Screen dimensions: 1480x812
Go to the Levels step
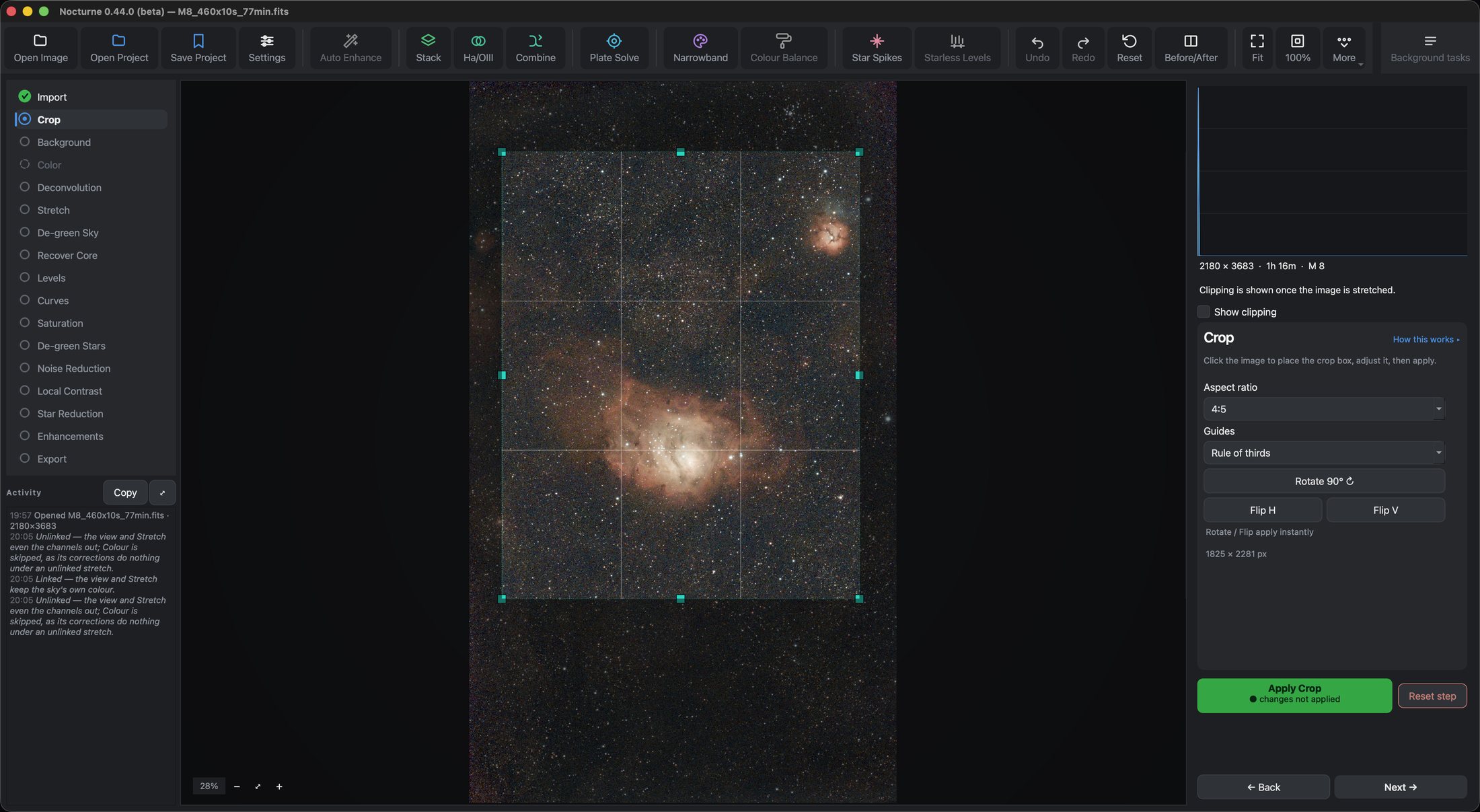tap(91, 278)
